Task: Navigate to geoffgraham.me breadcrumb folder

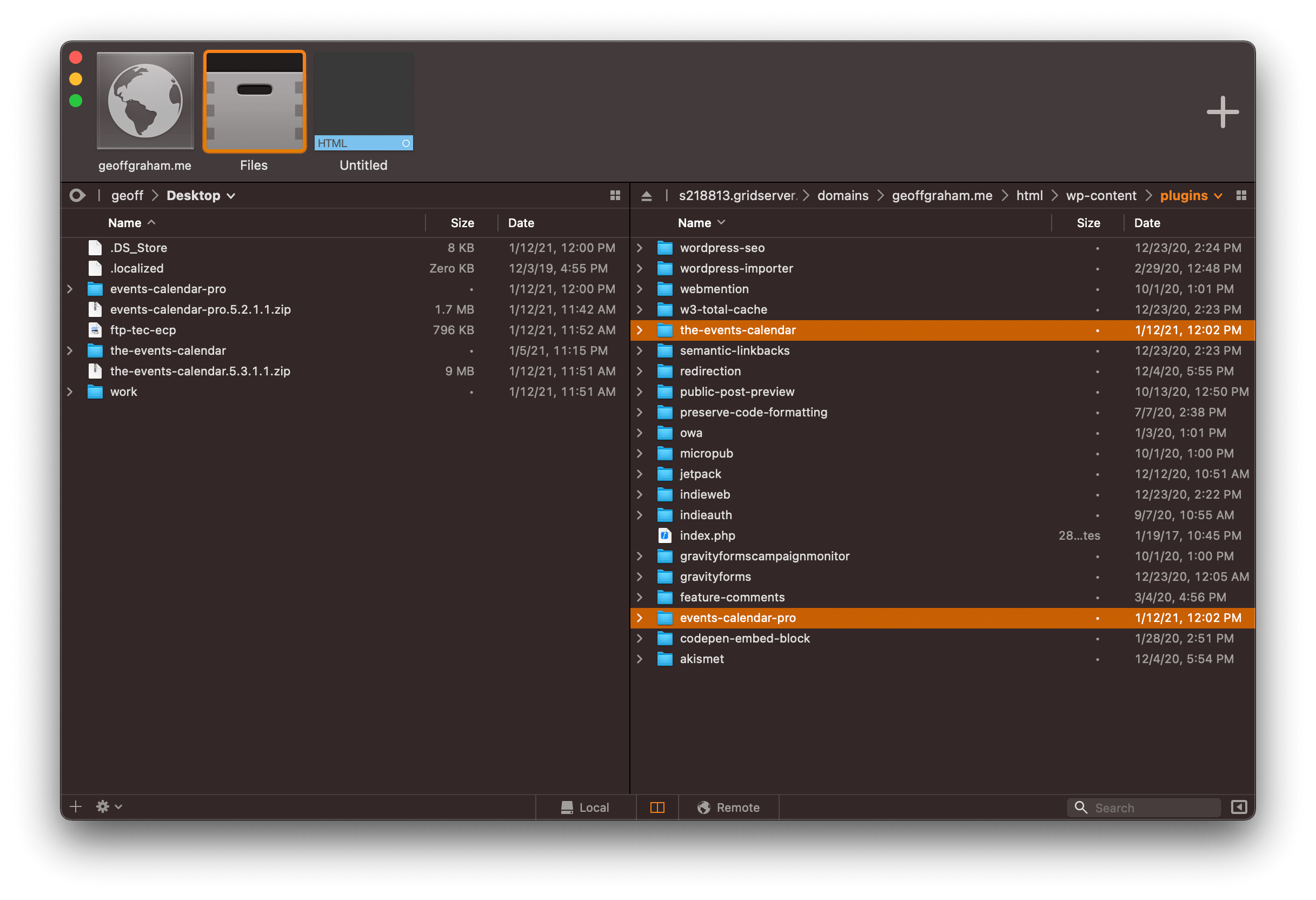Action: [x=942, y=195]
